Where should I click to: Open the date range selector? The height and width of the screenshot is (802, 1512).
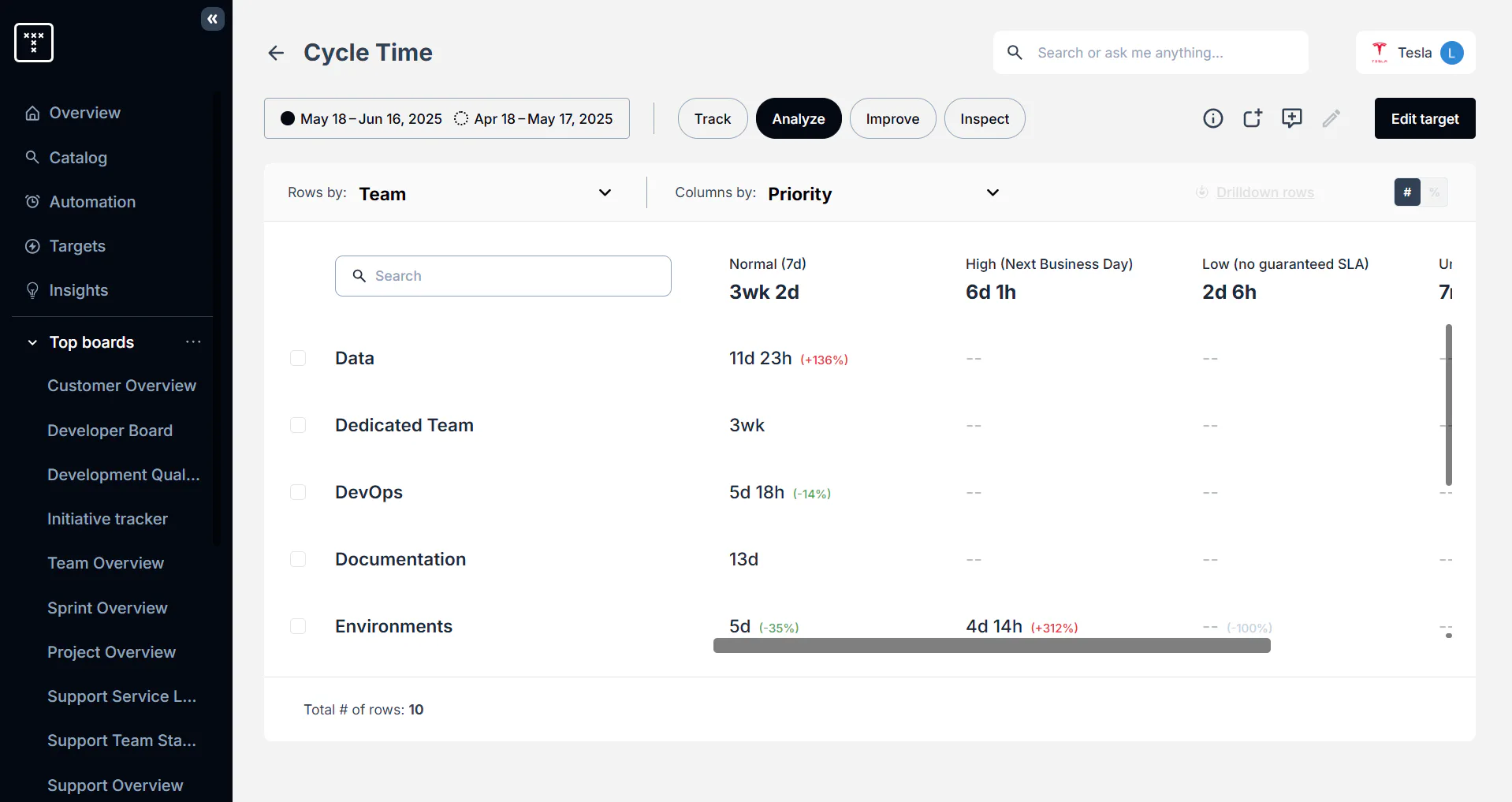tap(447, 118)
